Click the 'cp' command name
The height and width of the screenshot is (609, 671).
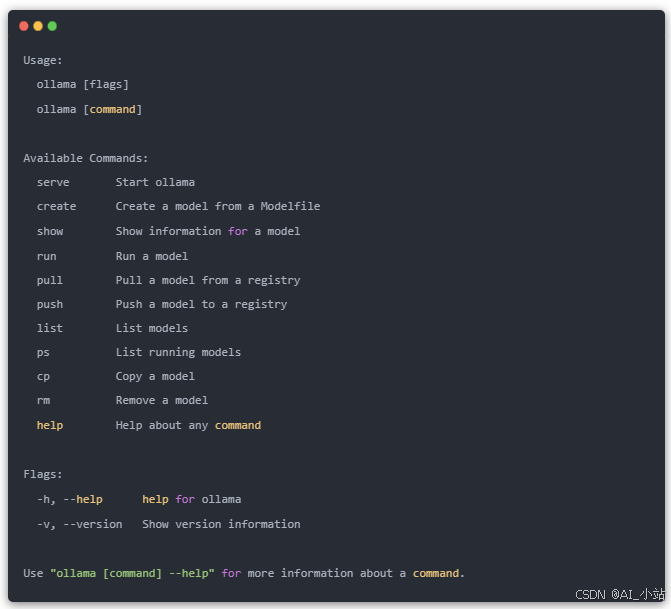[43, 377]
